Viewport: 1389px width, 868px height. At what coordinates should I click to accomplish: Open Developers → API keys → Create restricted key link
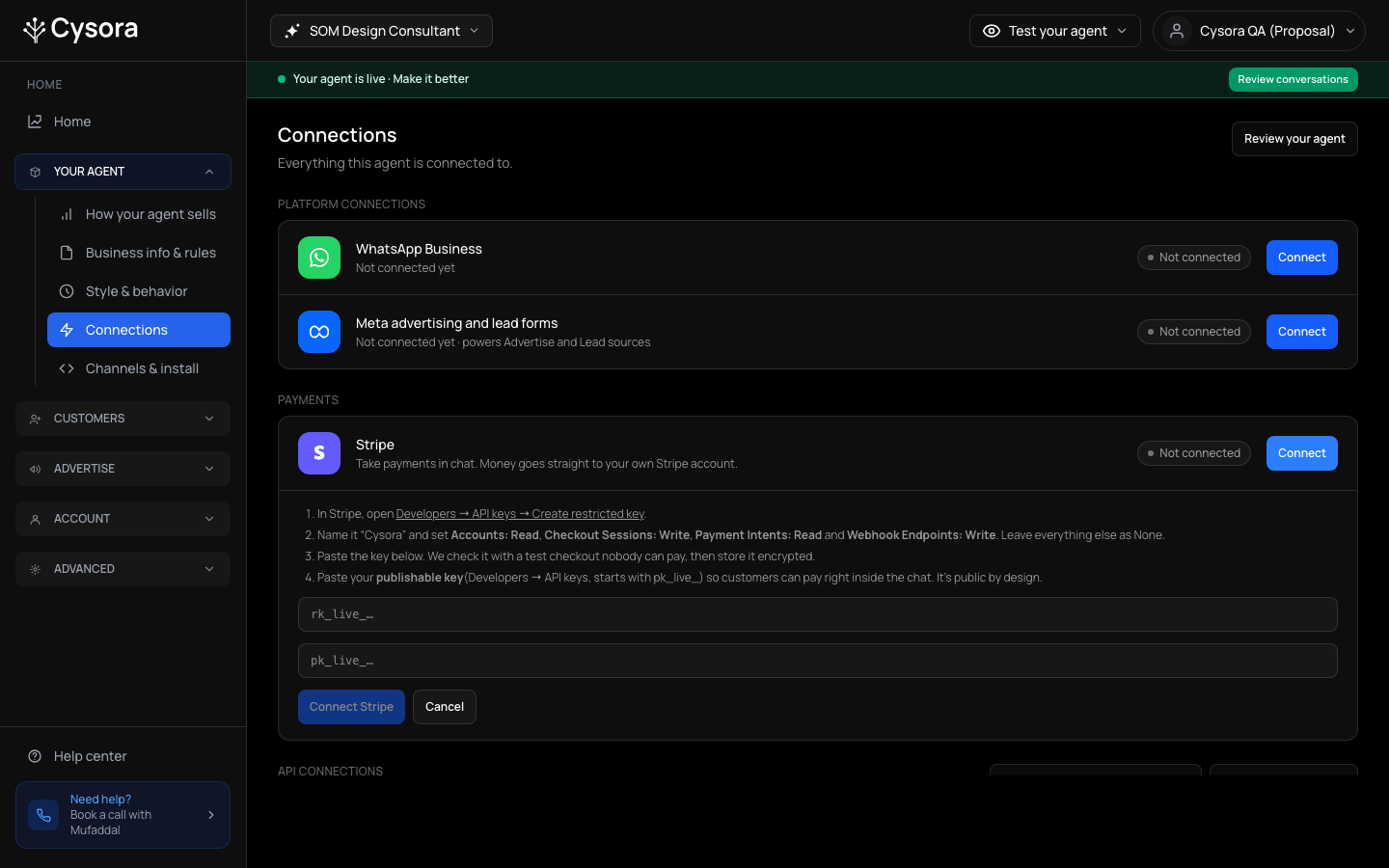click(520, 514)
